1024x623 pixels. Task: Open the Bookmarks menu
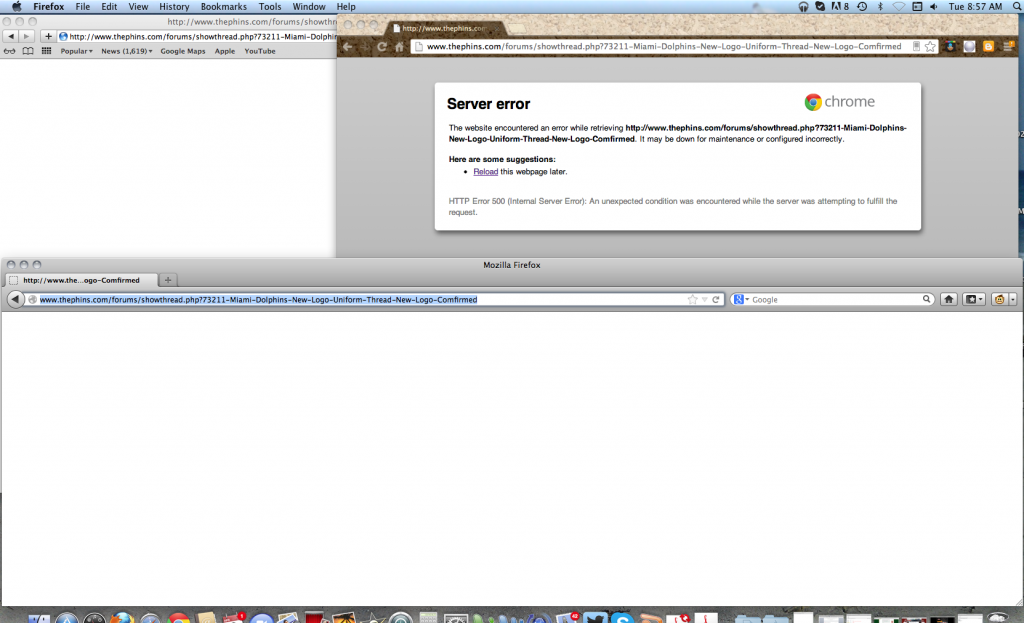point(223,7)
